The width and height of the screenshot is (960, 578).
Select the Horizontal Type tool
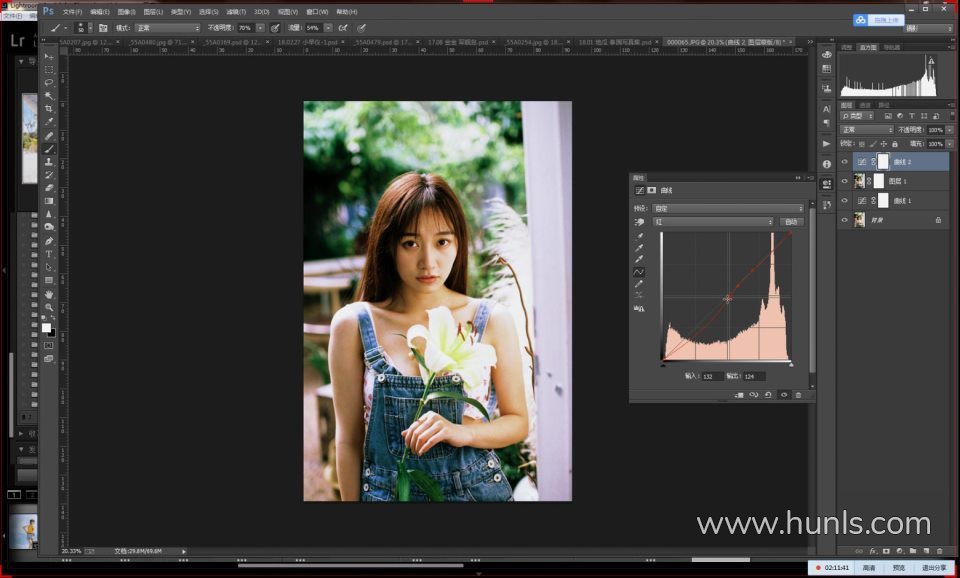(49, 254)
